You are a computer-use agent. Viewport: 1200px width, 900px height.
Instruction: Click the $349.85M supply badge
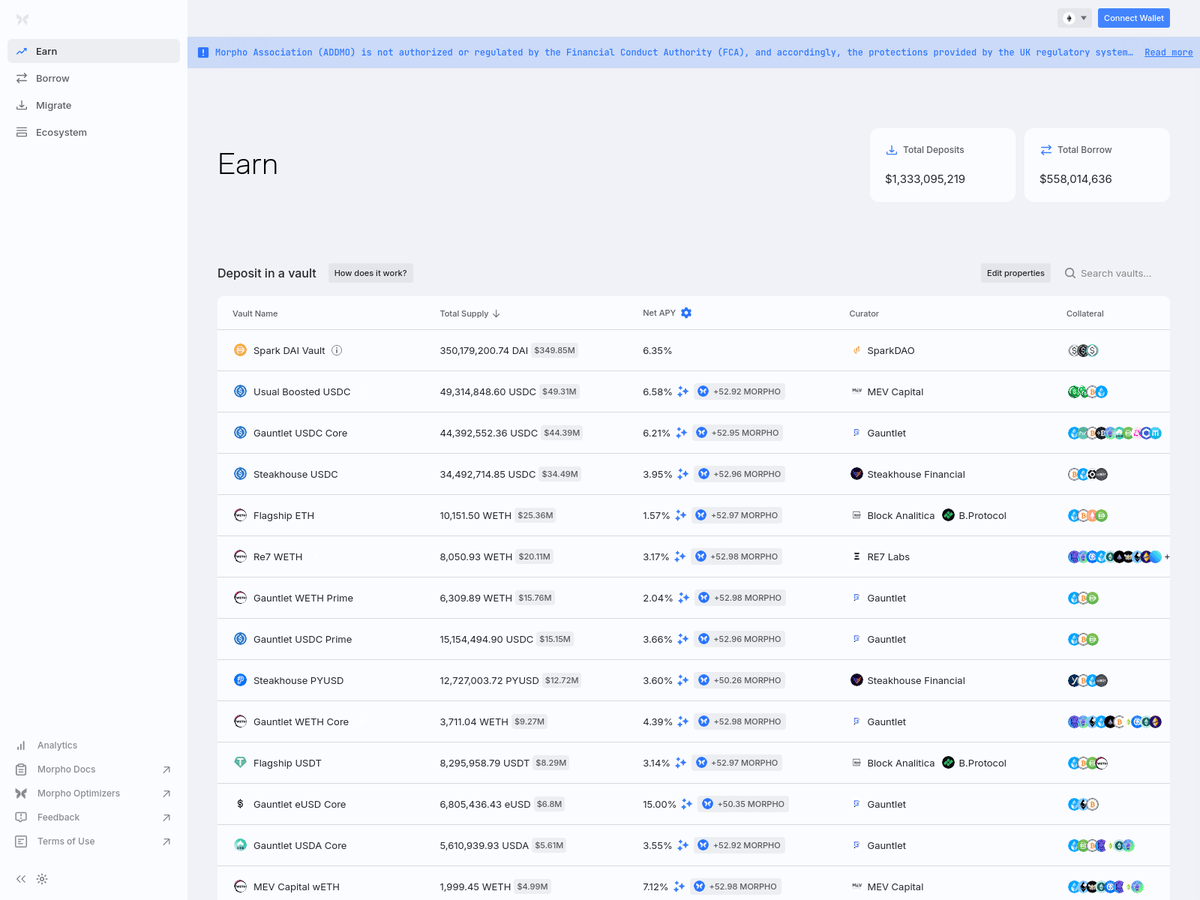555,351
